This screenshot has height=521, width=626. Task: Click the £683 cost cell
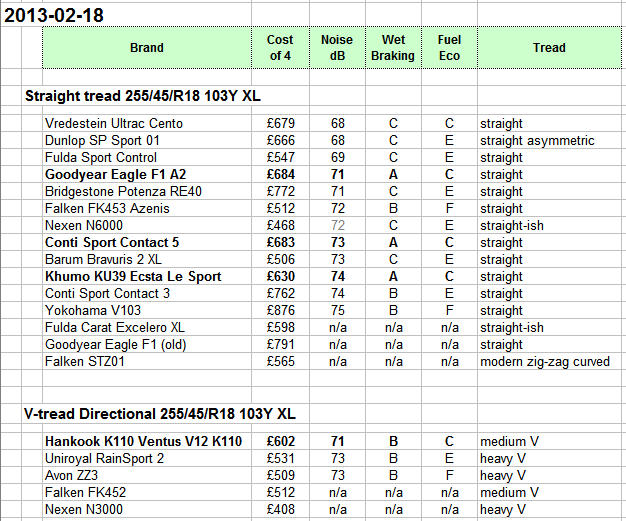pos(281,242)
